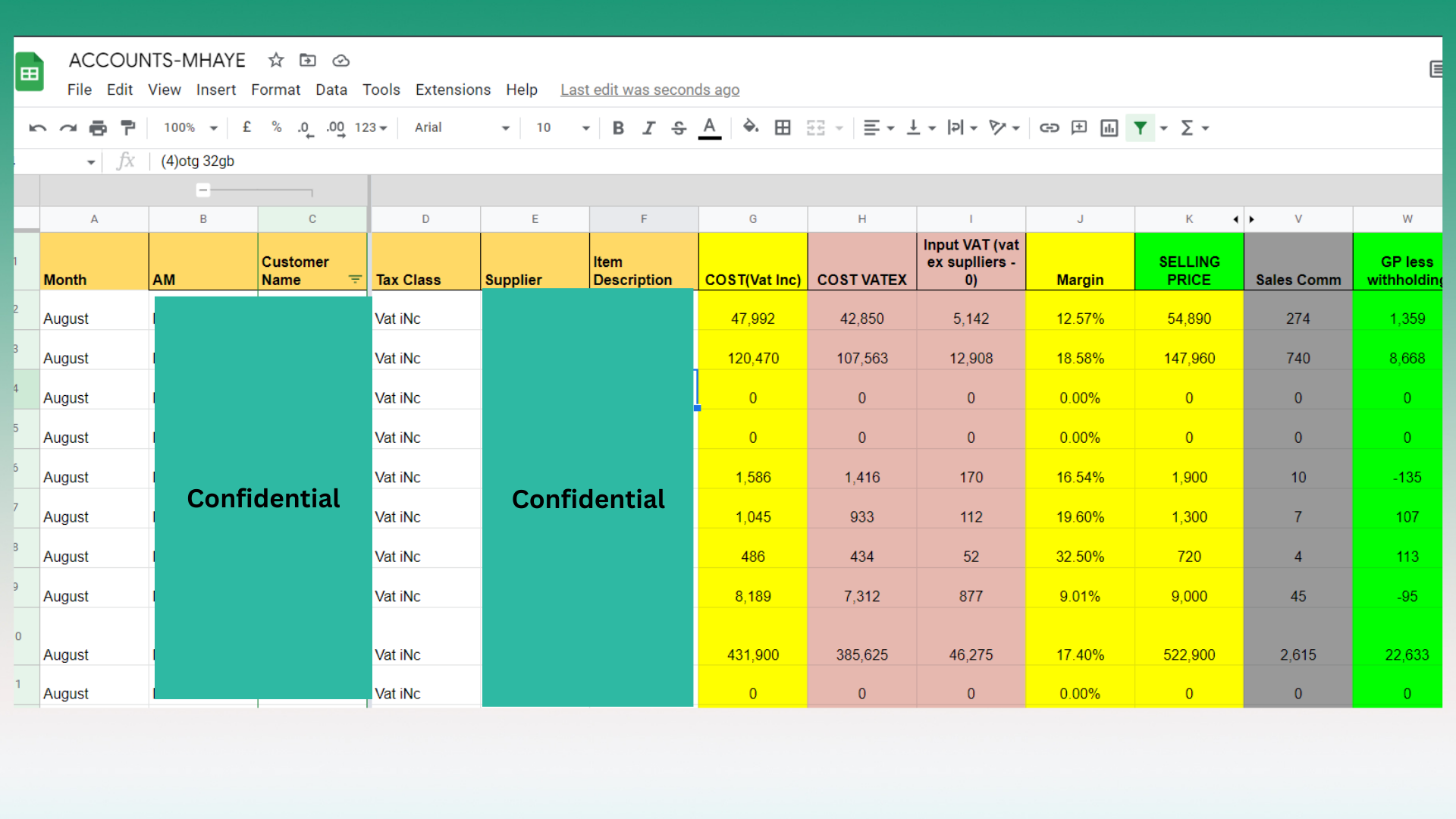Toggle bold formatting
The width and height of the screenshot is (1456, 819).
coord(618,127)
